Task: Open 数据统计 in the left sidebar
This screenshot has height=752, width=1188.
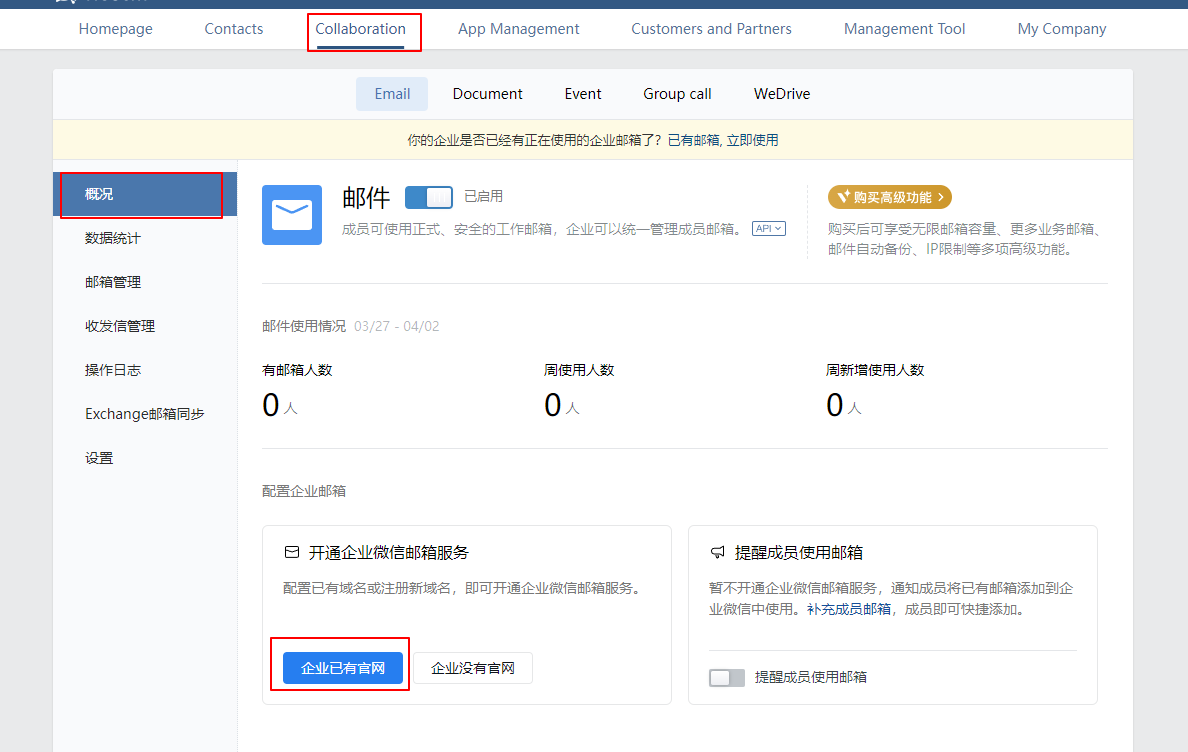Action: click(113, 238)
